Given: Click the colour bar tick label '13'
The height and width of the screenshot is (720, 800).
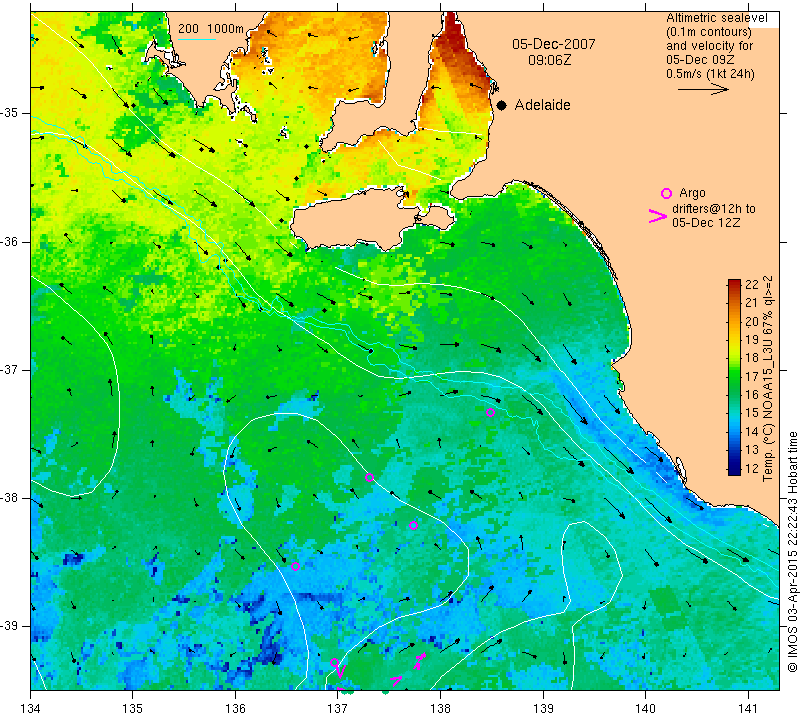Looking at the screenshot, I should click(752, 450).
